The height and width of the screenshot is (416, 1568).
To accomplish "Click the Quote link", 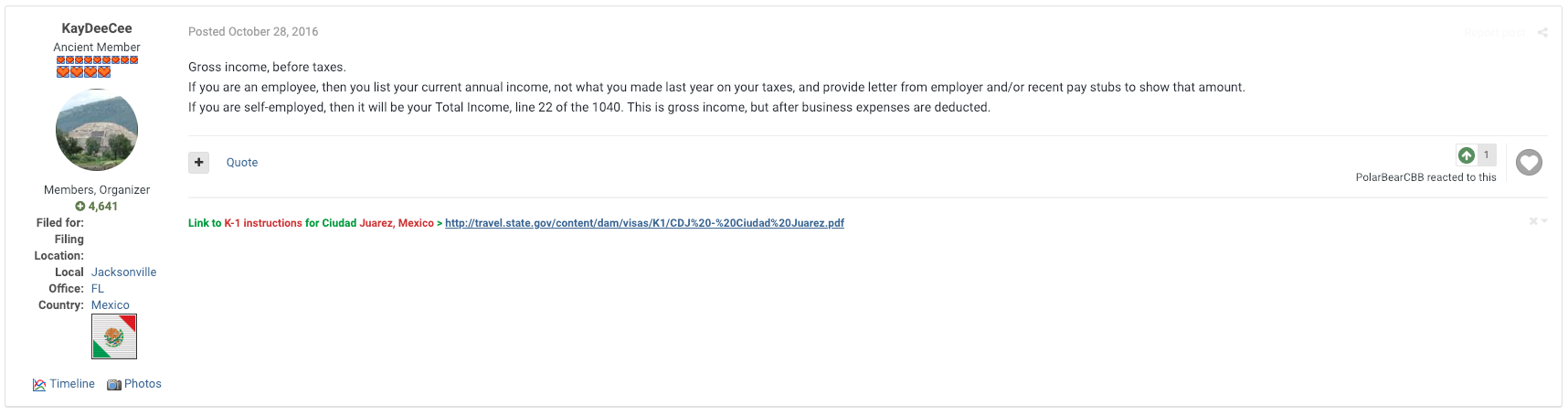I will pyautogui.click(x=242, y=163).
